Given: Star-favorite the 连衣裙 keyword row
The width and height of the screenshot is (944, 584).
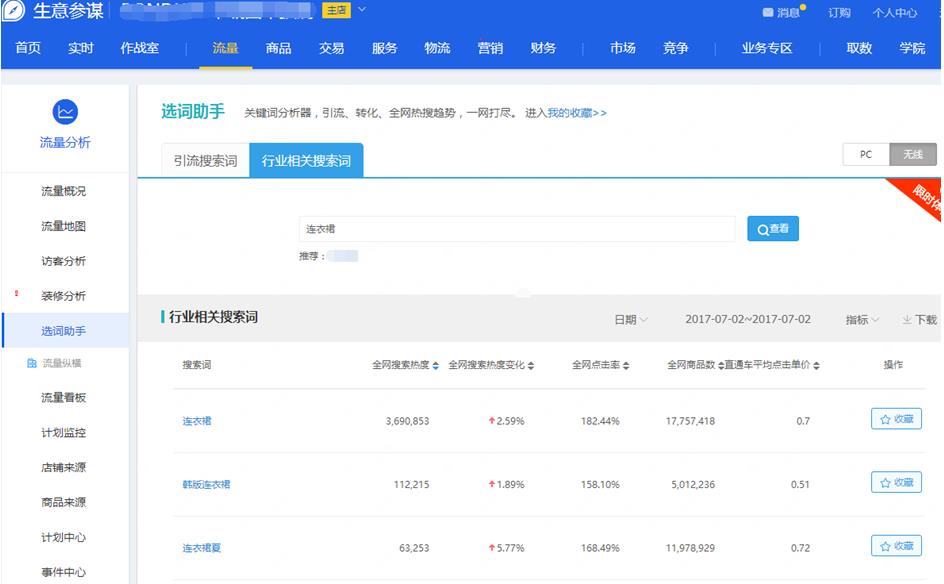Looking at the screenshot, I should click(x=896, y=420).
